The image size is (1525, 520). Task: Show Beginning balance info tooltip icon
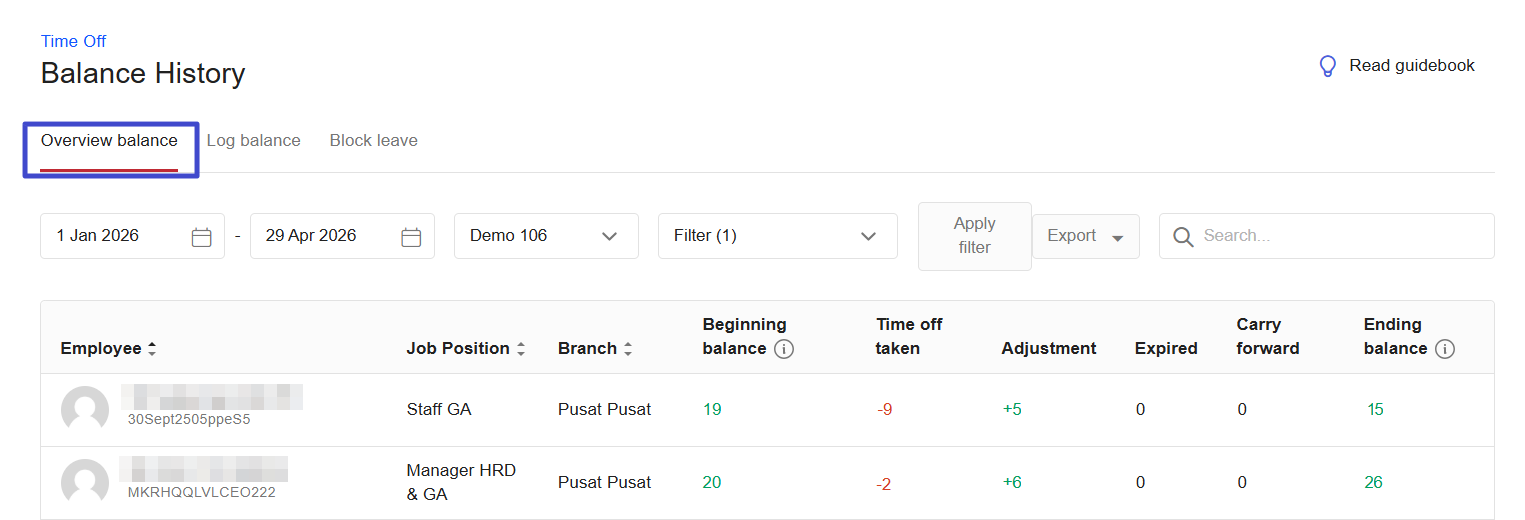tap(784, 349)
